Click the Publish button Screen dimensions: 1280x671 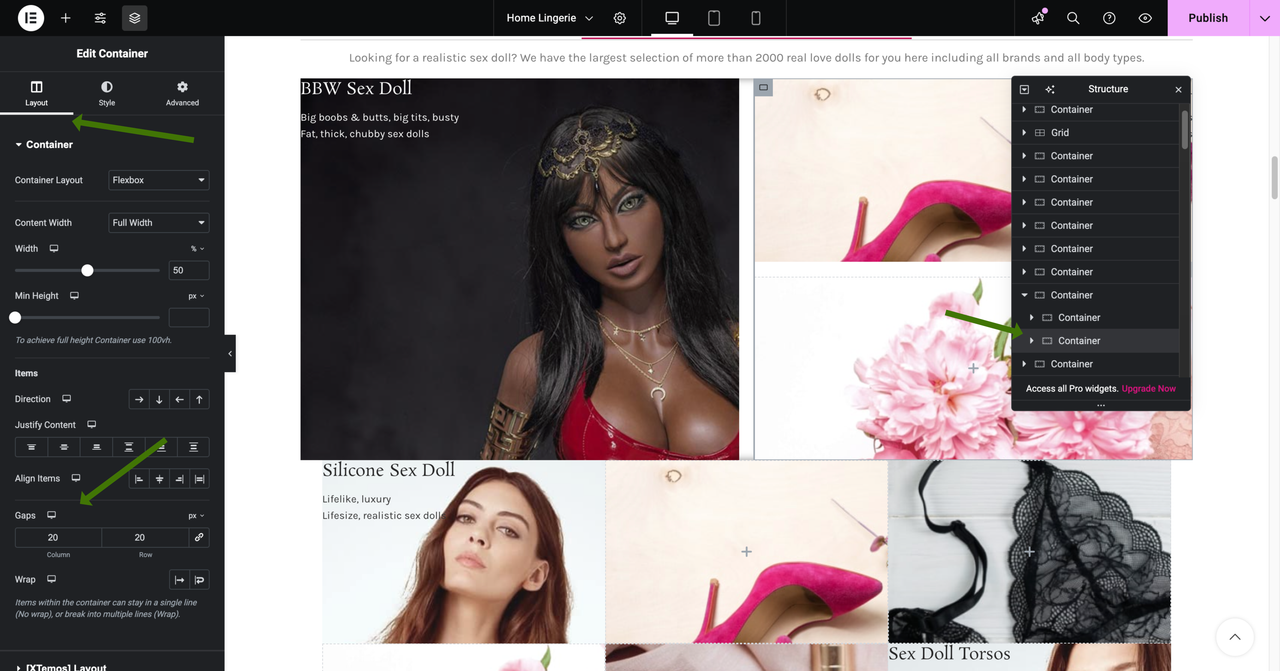(x=1208, y=18)
